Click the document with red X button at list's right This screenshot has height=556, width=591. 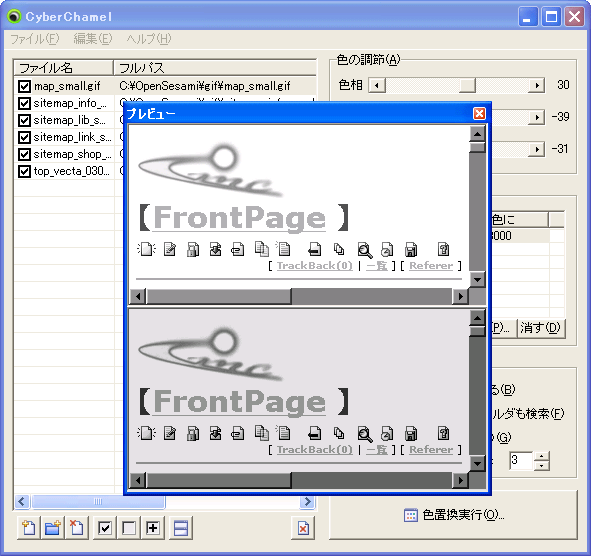click(303, 528)
